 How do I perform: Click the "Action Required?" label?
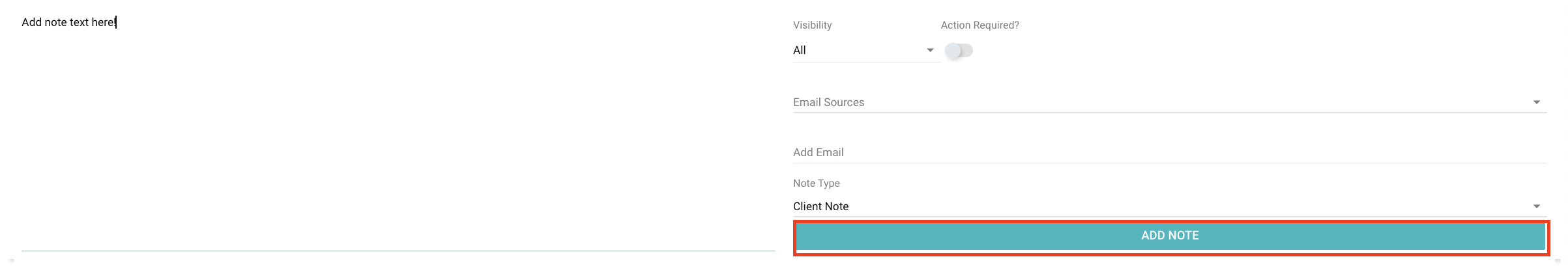point(980,25)
